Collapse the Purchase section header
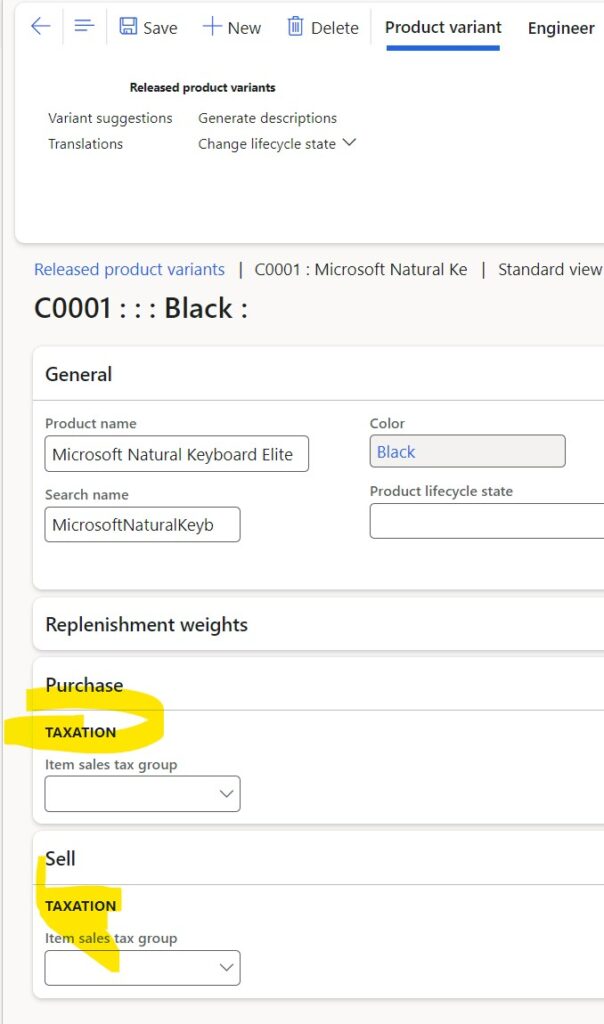Screen dimensions: 604x1024 [318, 684]
